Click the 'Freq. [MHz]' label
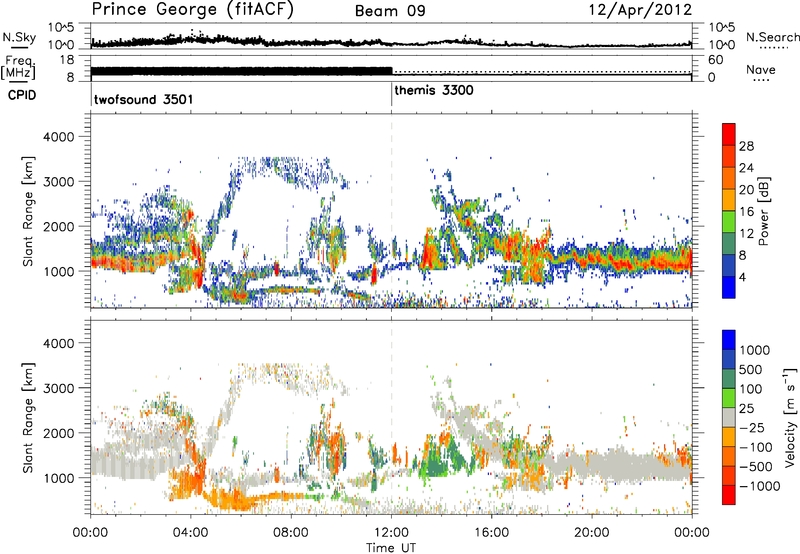 [x=18, y=68]
